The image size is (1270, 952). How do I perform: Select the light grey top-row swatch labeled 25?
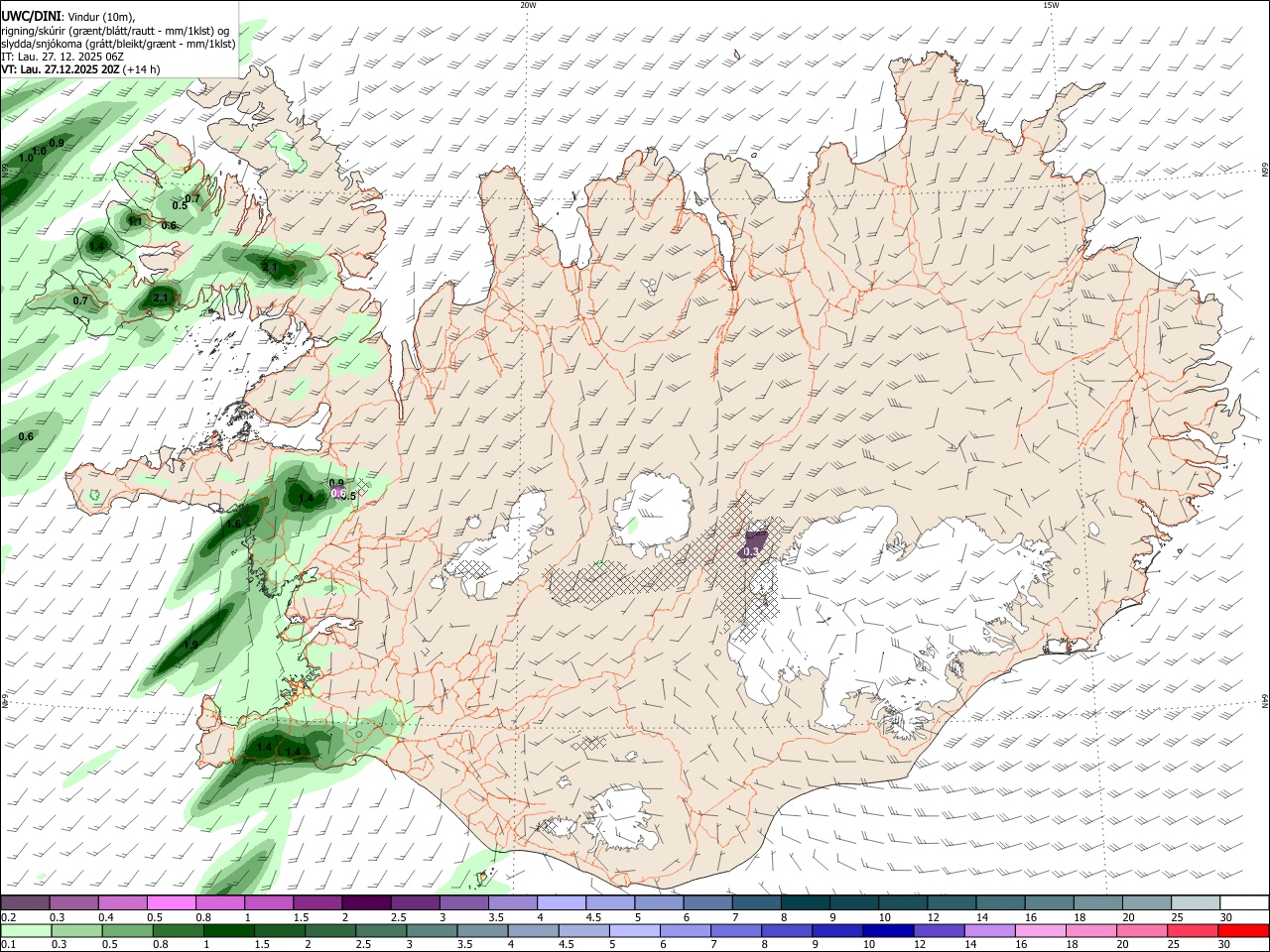click(1197, 902)
